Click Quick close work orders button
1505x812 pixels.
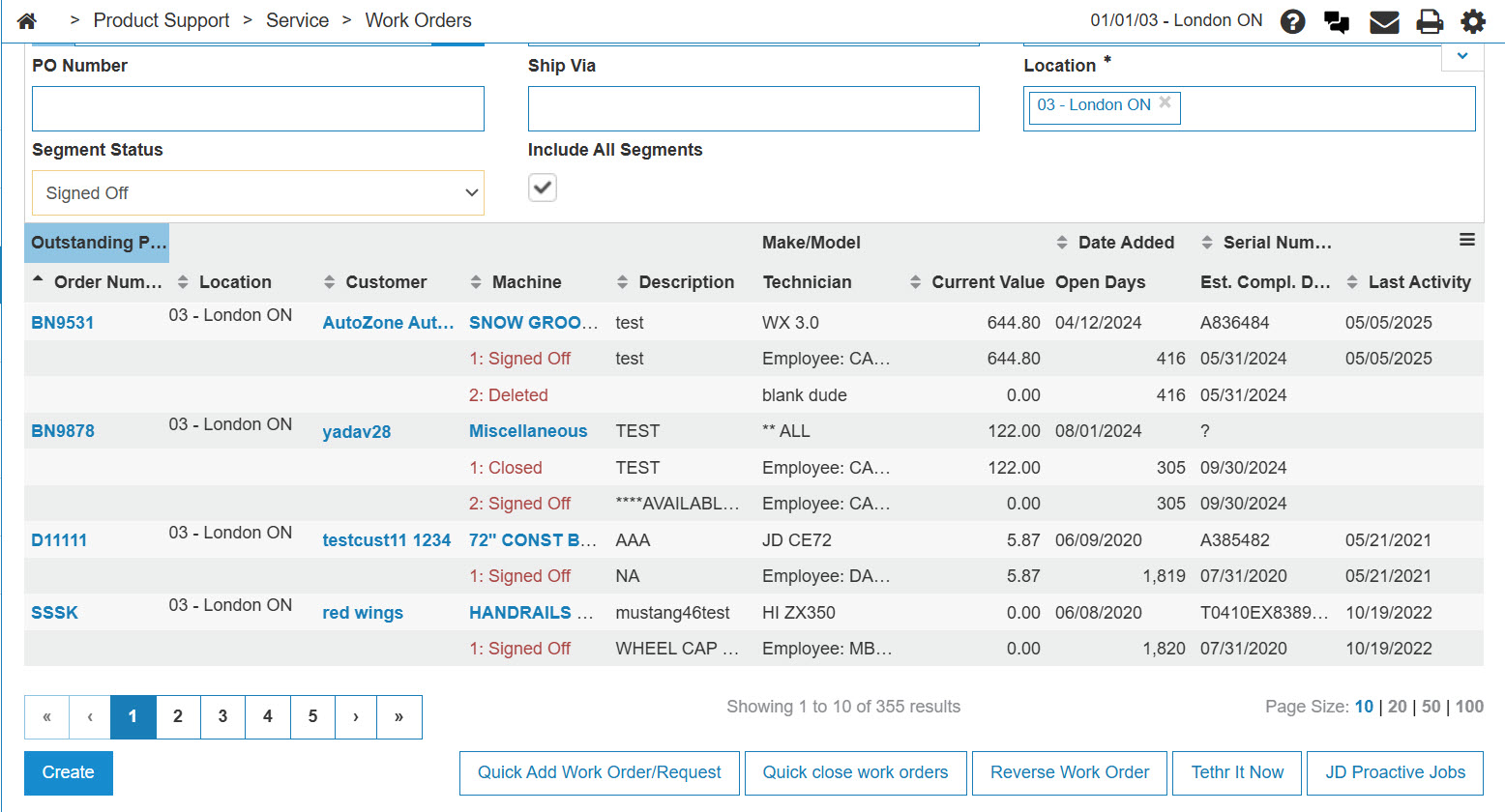pyautogui.click(x=855, y=772)
